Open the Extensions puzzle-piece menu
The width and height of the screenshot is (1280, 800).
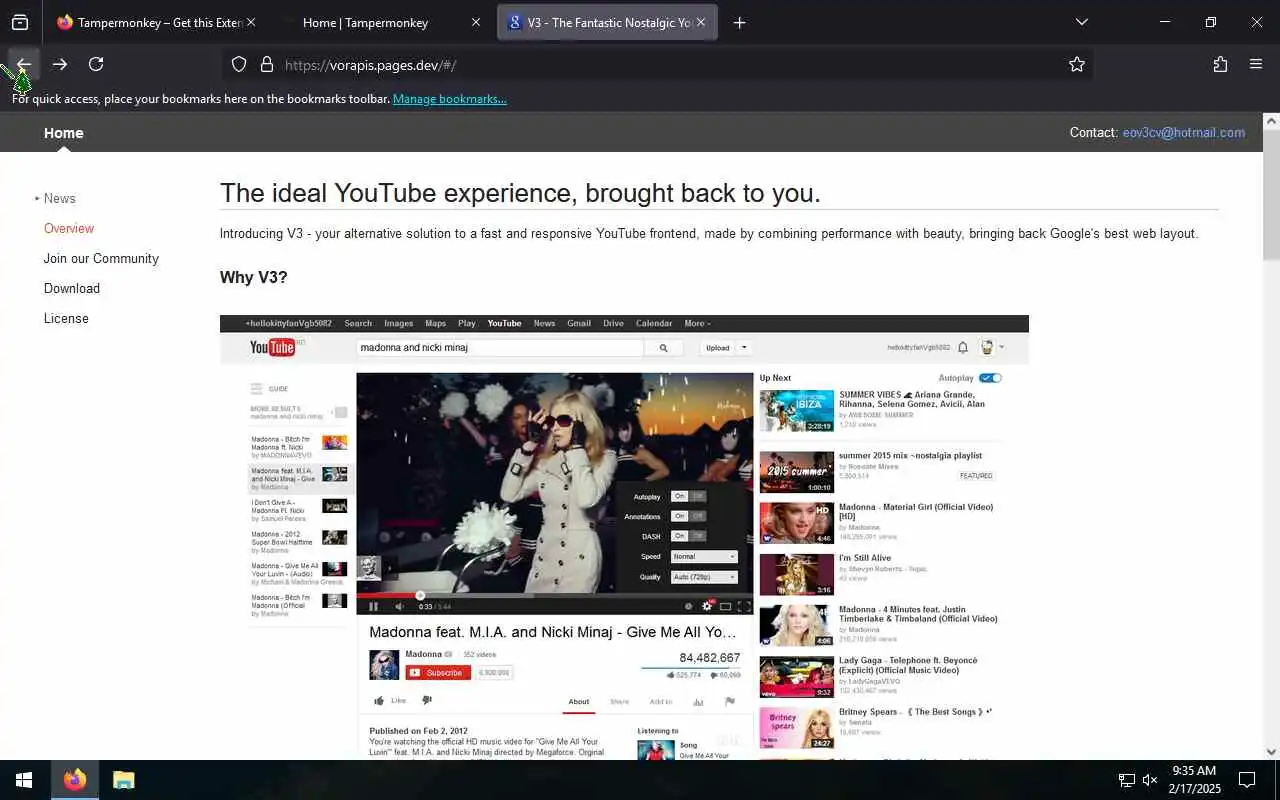tap(1220, 65)
